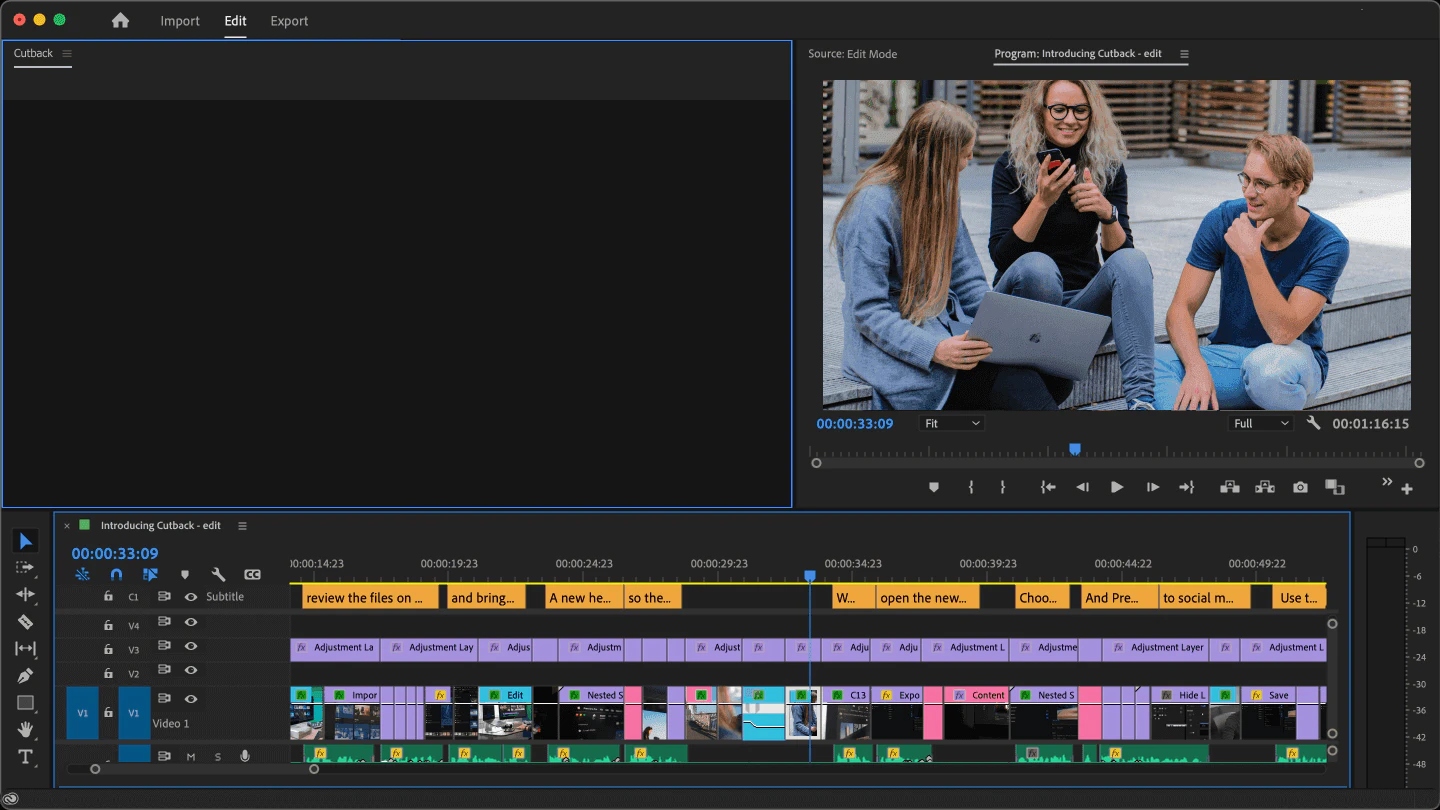Viewport: 1440px width, 810px height.
Task: Open the timeline panel hamburger menu
Action: [242, 525]
